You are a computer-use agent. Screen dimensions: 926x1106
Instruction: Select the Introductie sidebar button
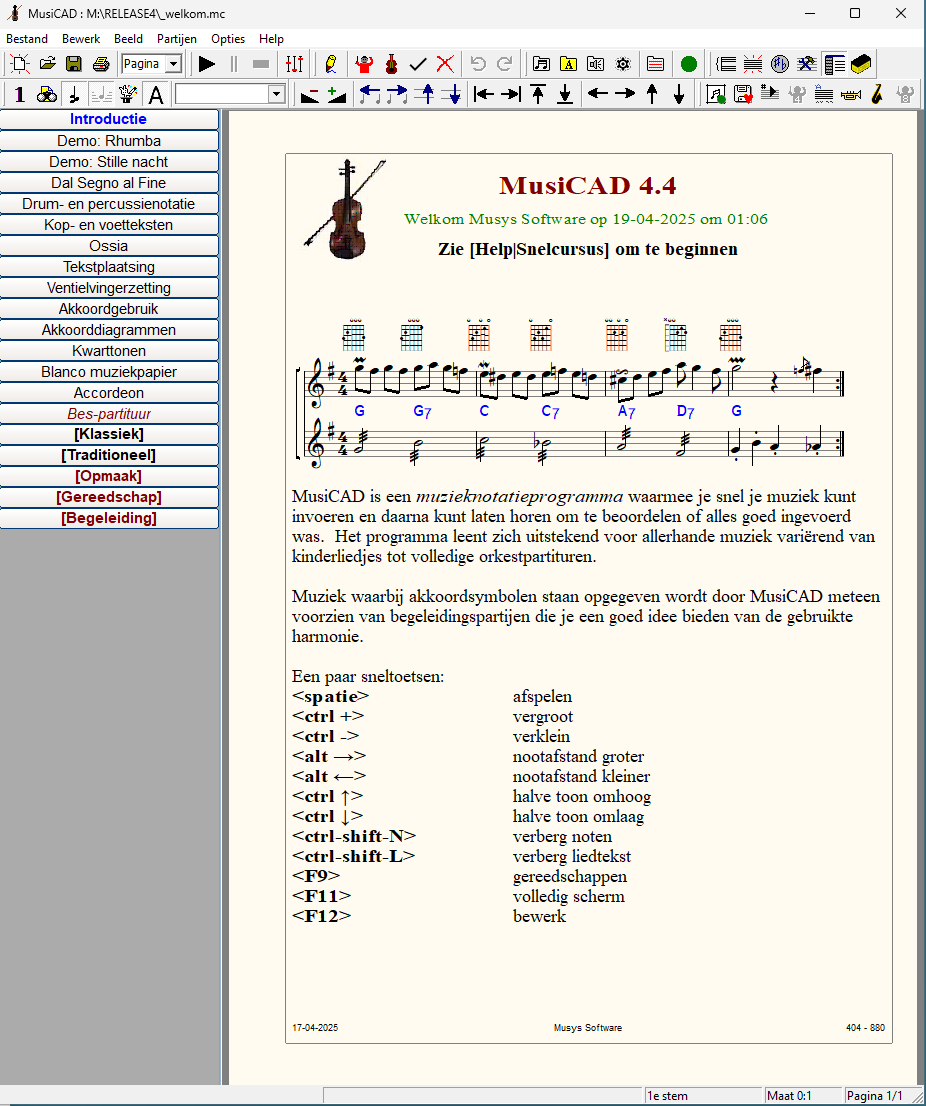click(109, 119)
